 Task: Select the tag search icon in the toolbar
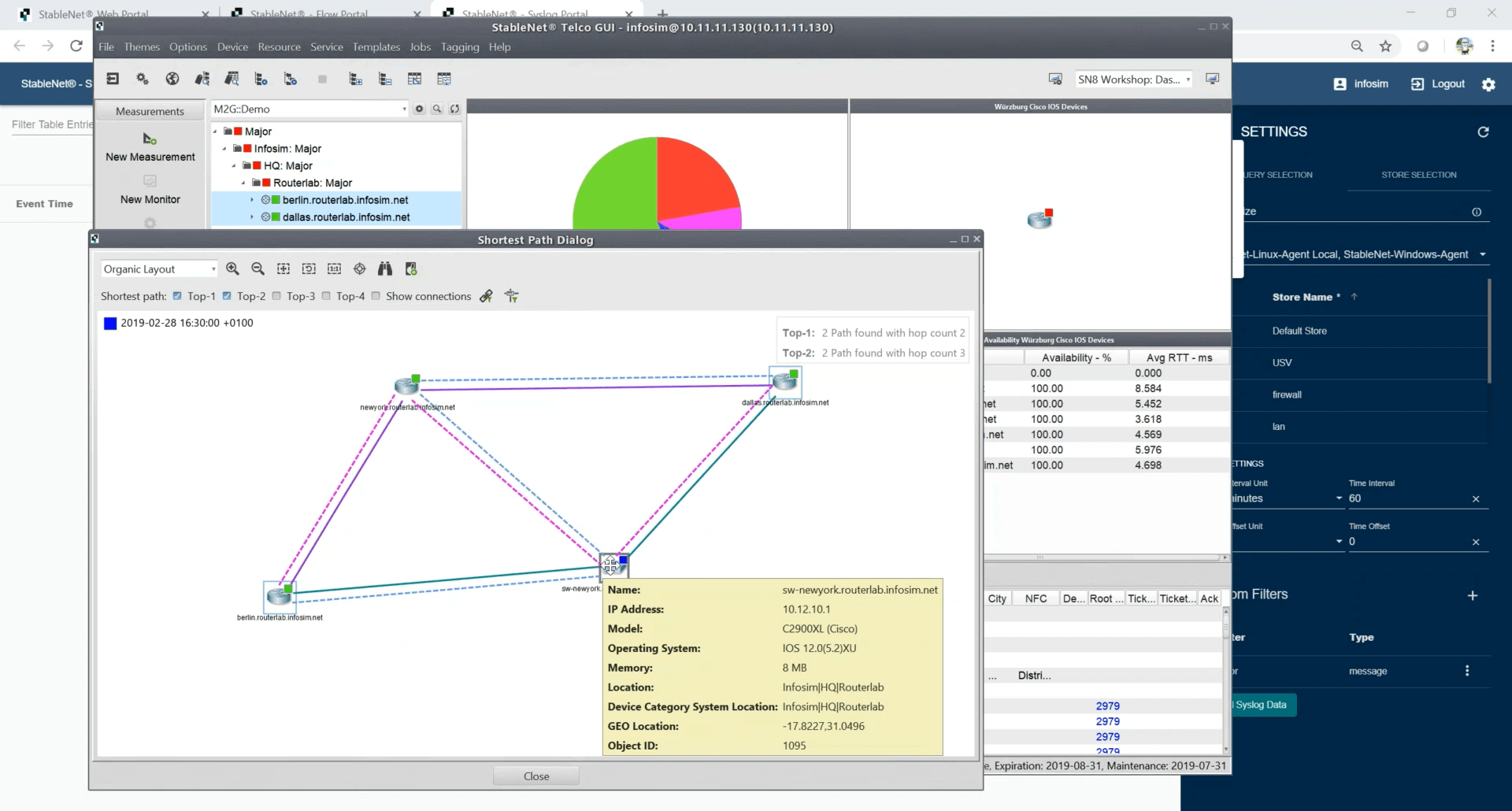point(202,79)
